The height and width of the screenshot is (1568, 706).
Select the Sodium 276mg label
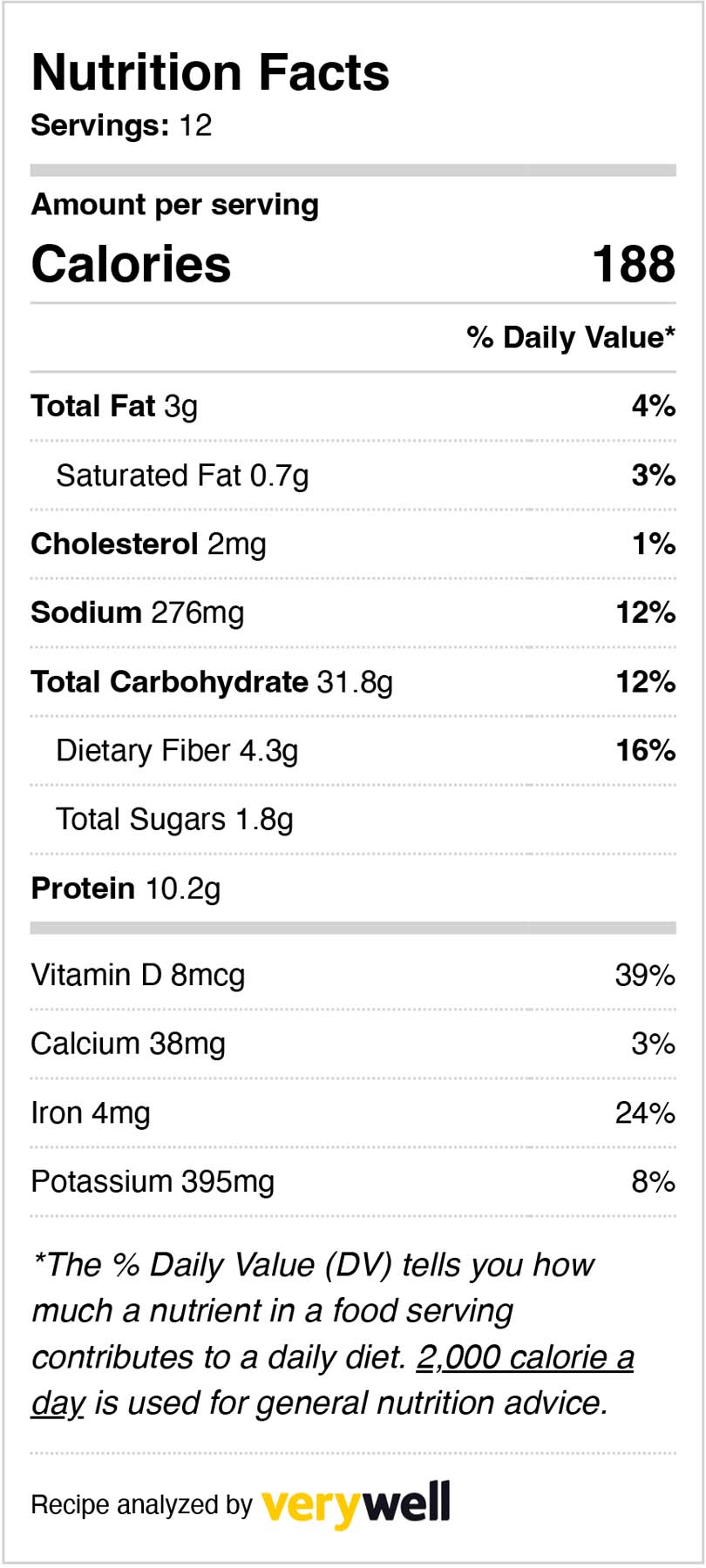[x=137, y=613]
